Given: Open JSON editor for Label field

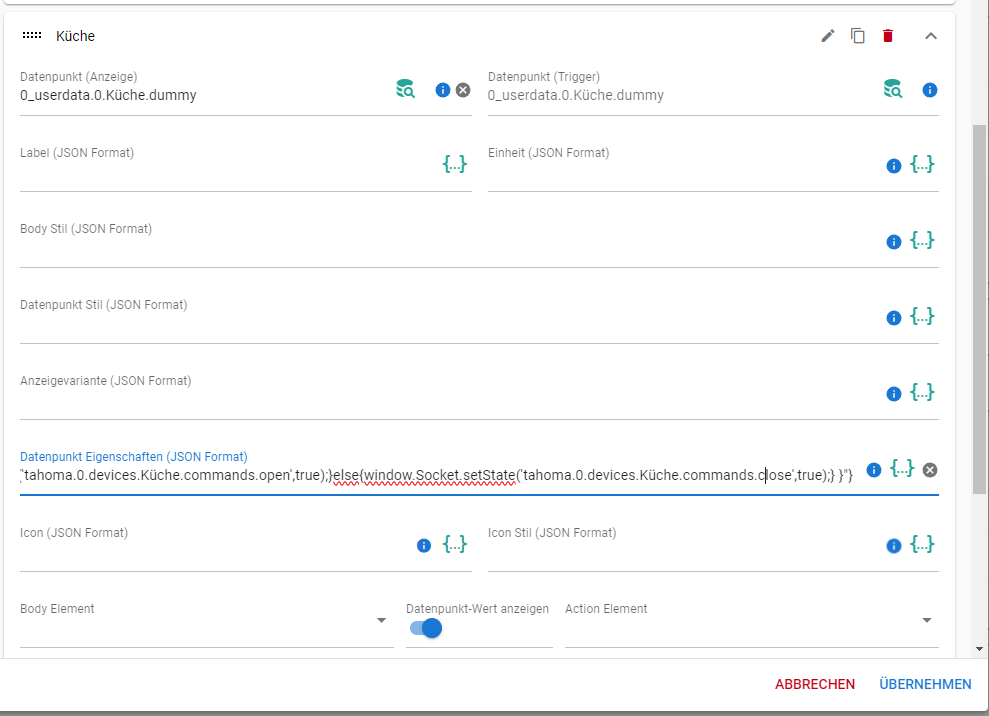Looking at the screenshot, I should pos(455,164).
